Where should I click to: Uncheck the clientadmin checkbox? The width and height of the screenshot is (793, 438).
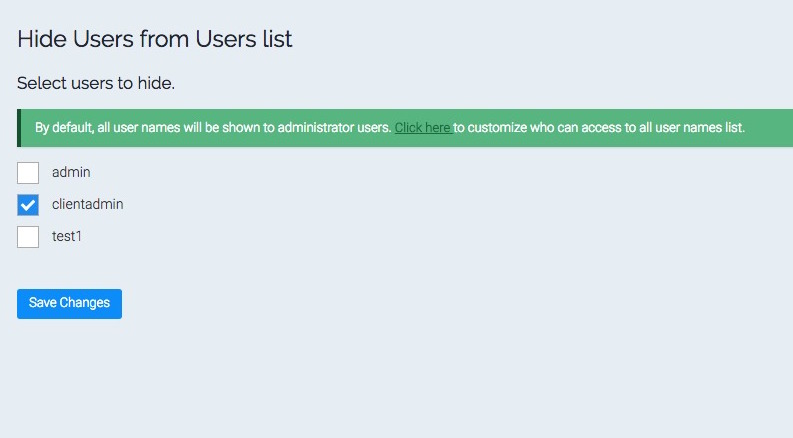point(28,205)
